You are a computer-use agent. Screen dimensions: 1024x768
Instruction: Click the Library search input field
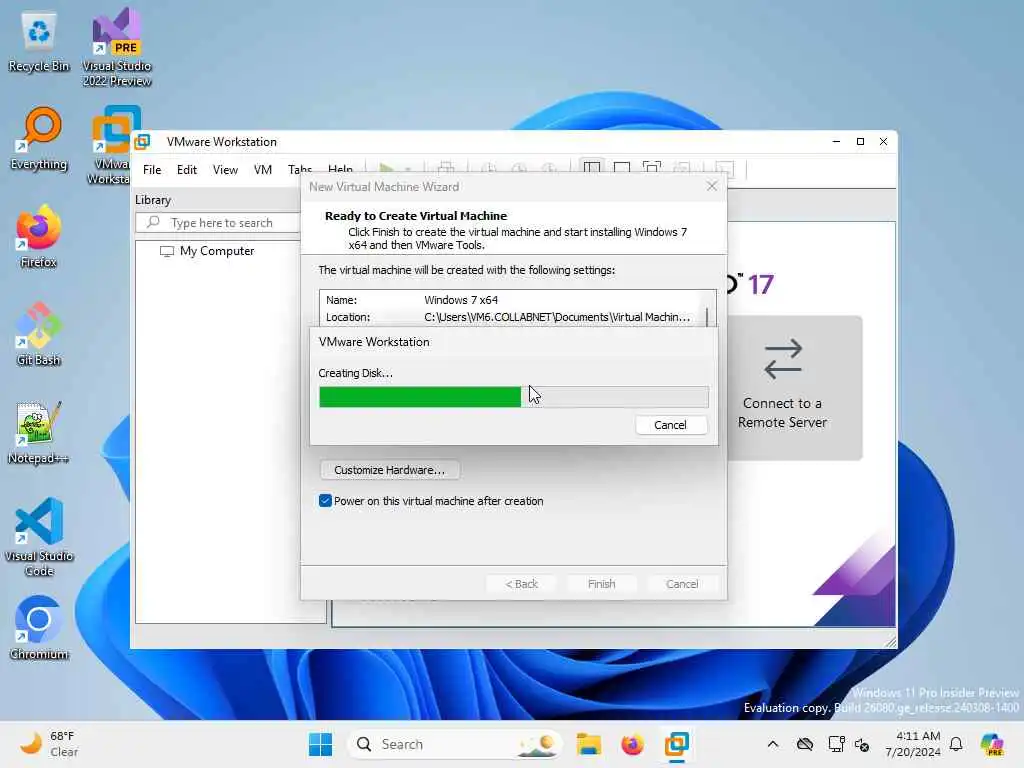(x=219, y=223)
